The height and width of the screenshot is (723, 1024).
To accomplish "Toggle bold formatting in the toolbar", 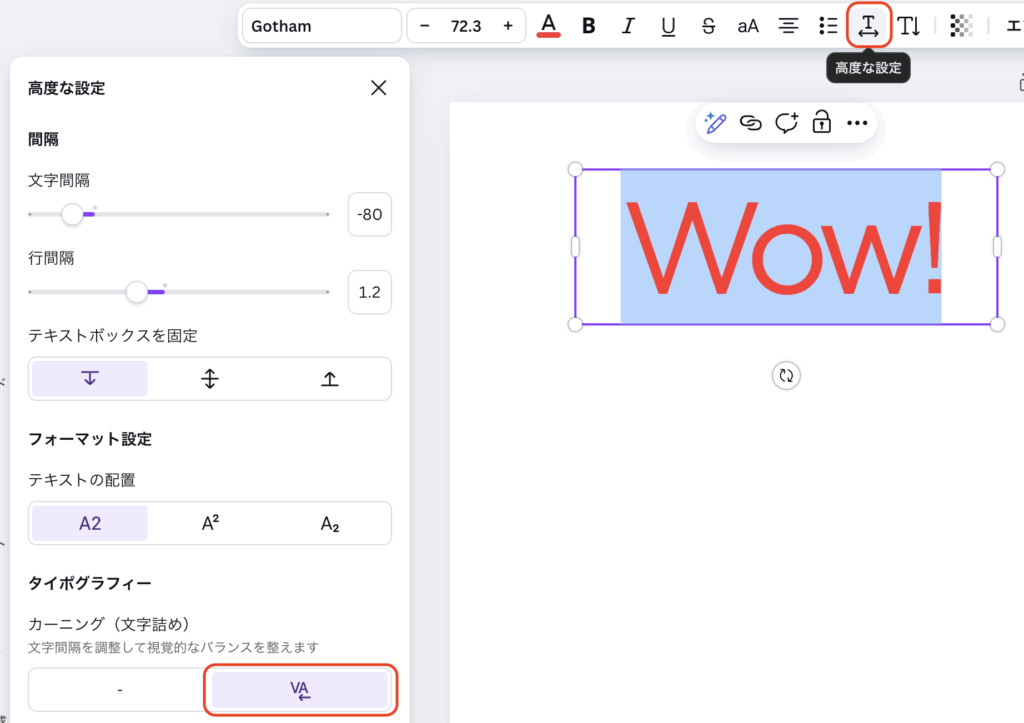I will coord(589,26).
